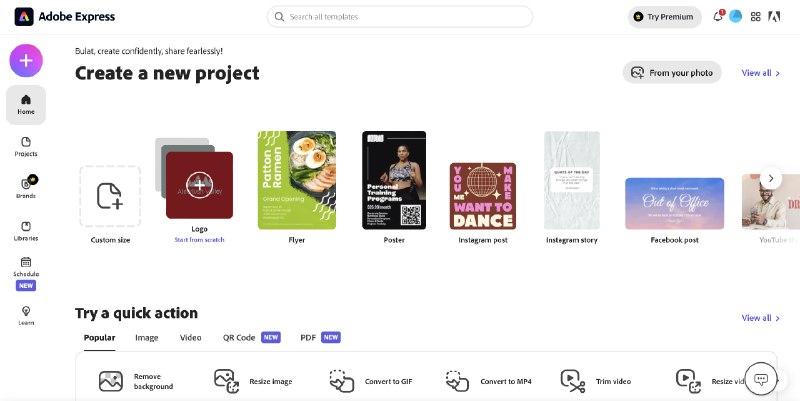The image size is (800, 401).
Task: Expand View all for quick actions
Action: [x=760, y=318]
